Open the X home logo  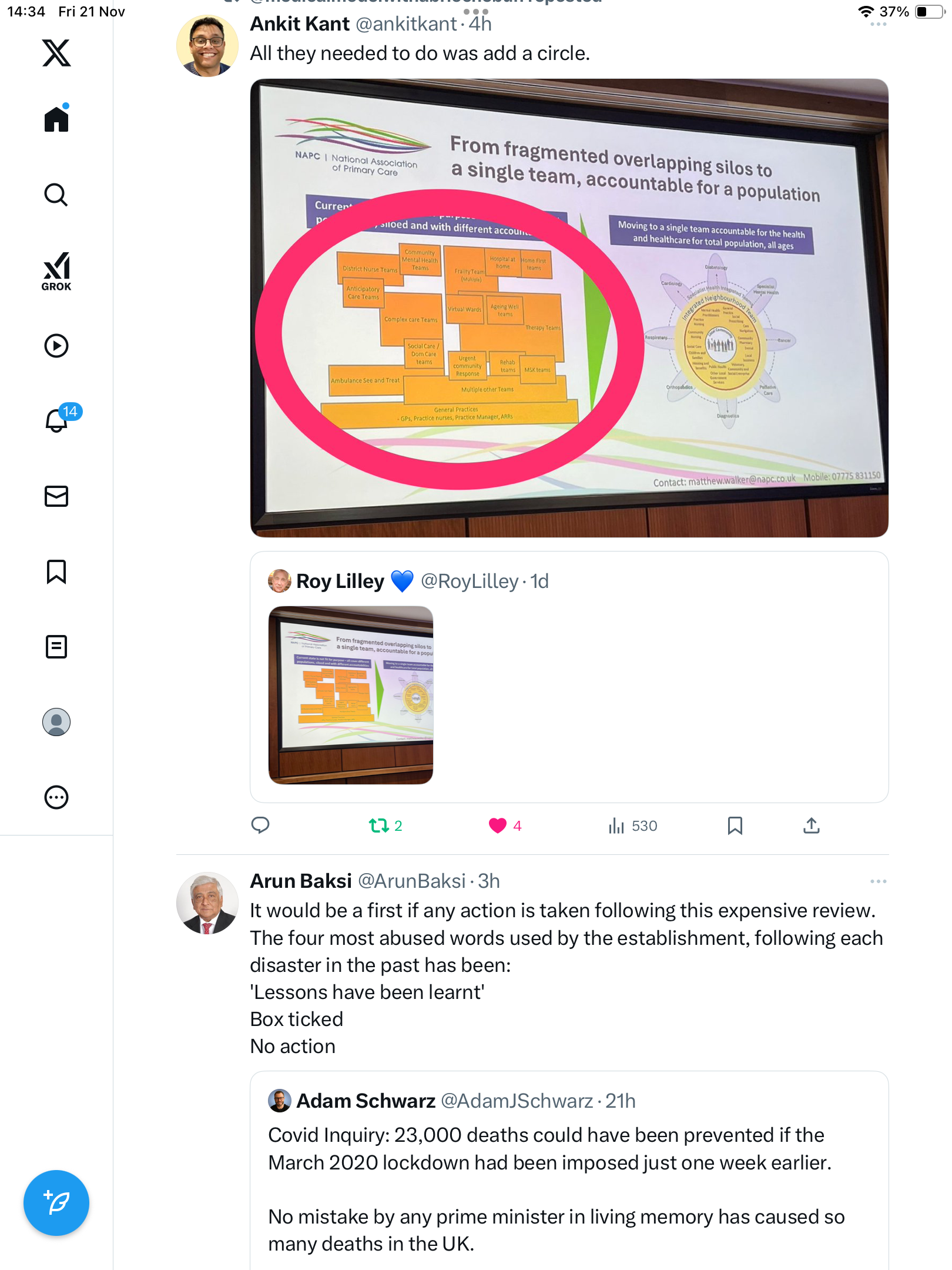tap(56, 53)
